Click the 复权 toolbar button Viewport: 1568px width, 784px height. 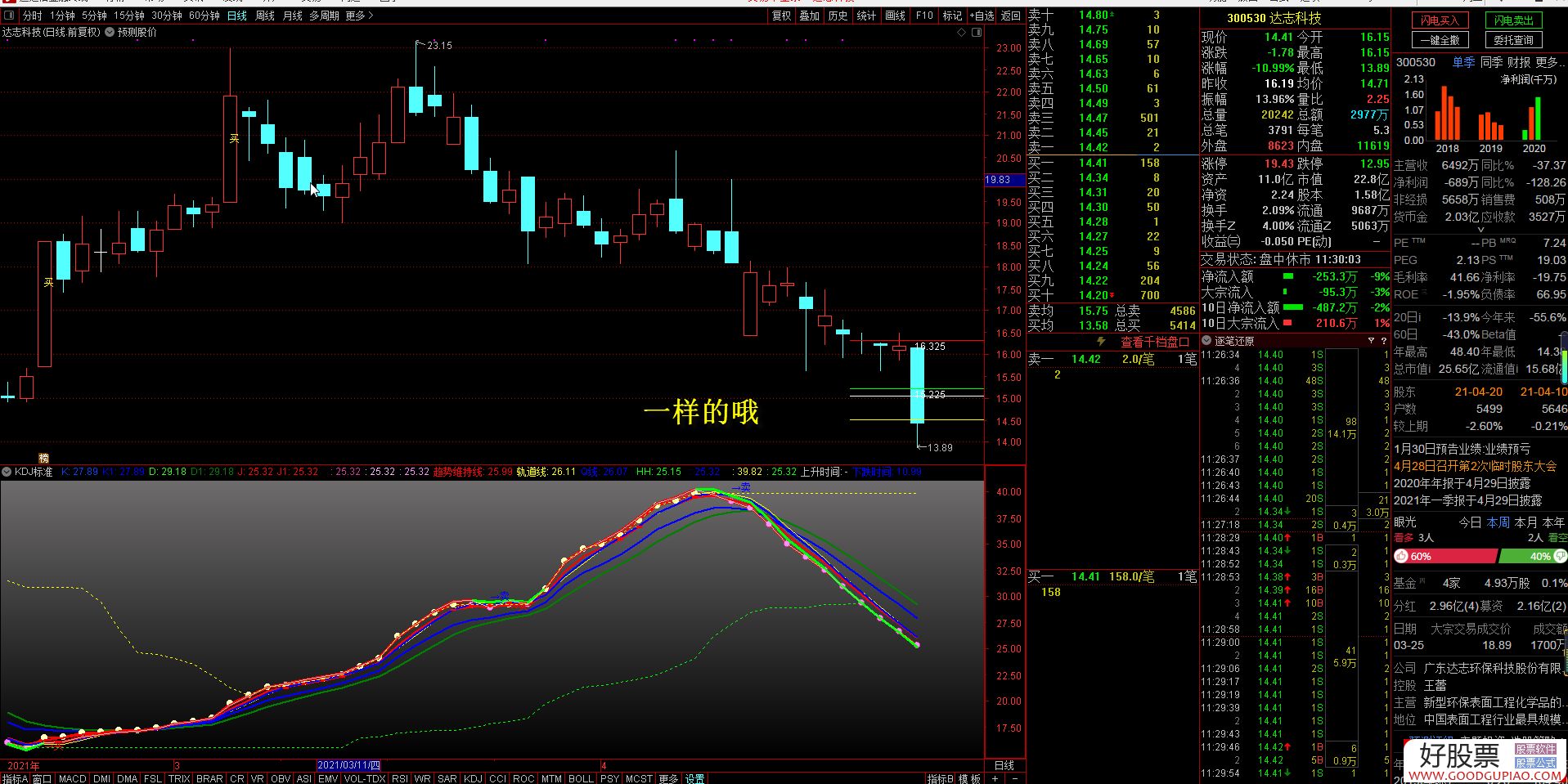[x=781, y=16]
